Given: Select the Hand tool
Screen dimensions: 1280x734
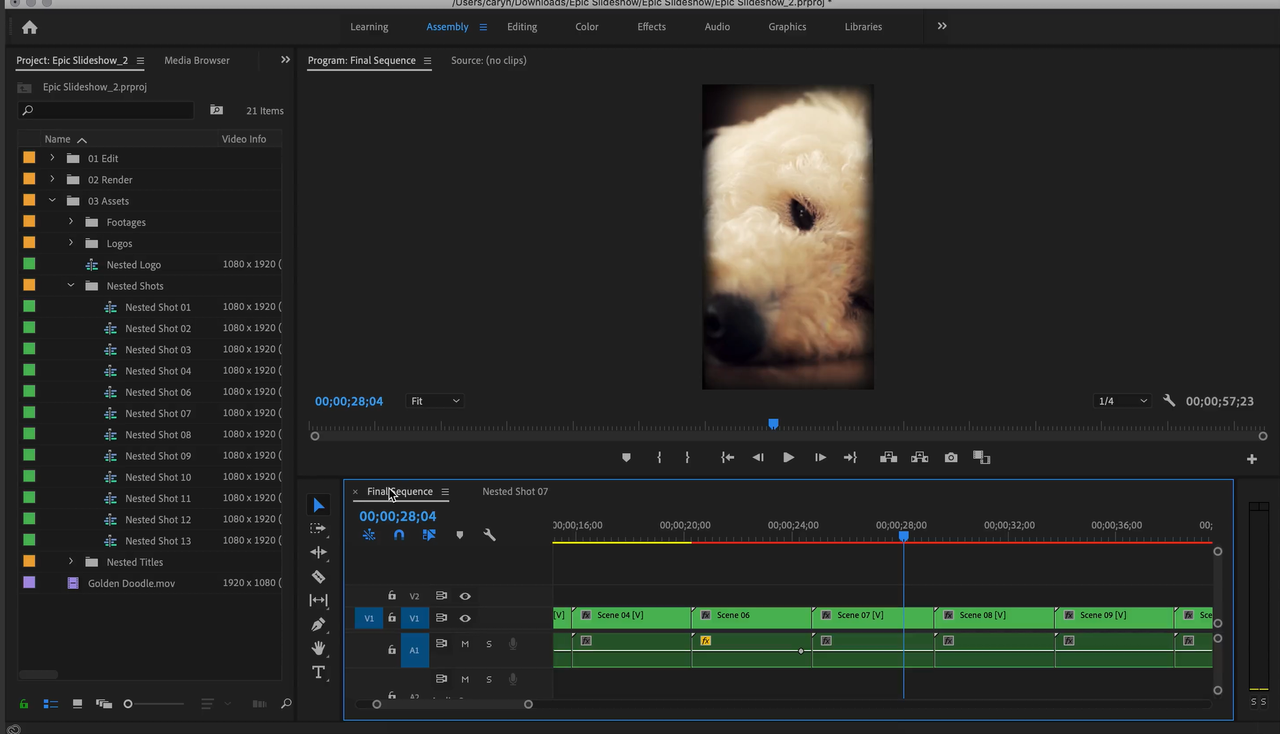Looking at the screenshot, I should pyautogui.click(x=320, y=648).
